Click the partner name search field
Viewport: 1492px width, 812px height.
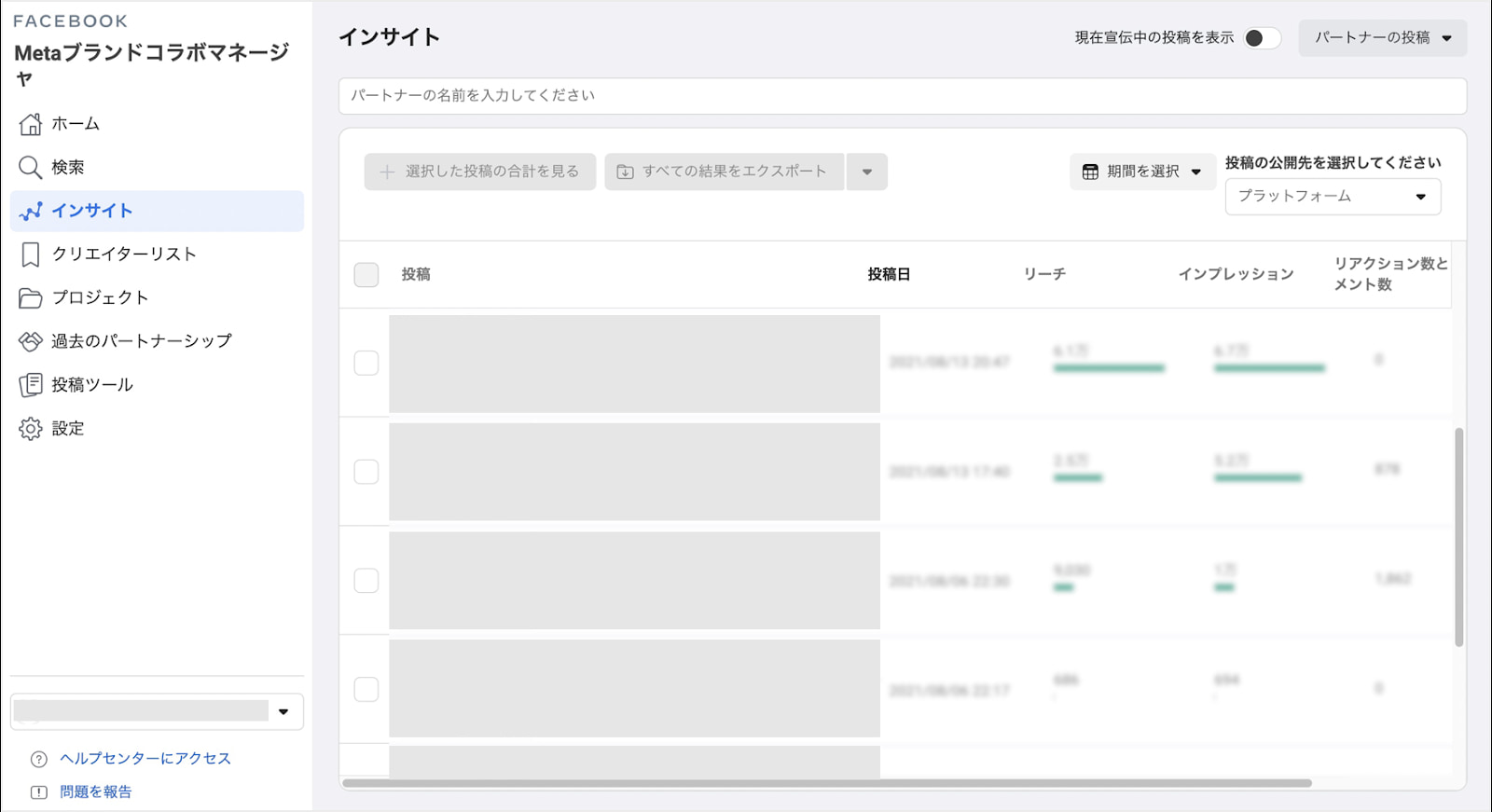pyautogui.click(x=903, y=96)
